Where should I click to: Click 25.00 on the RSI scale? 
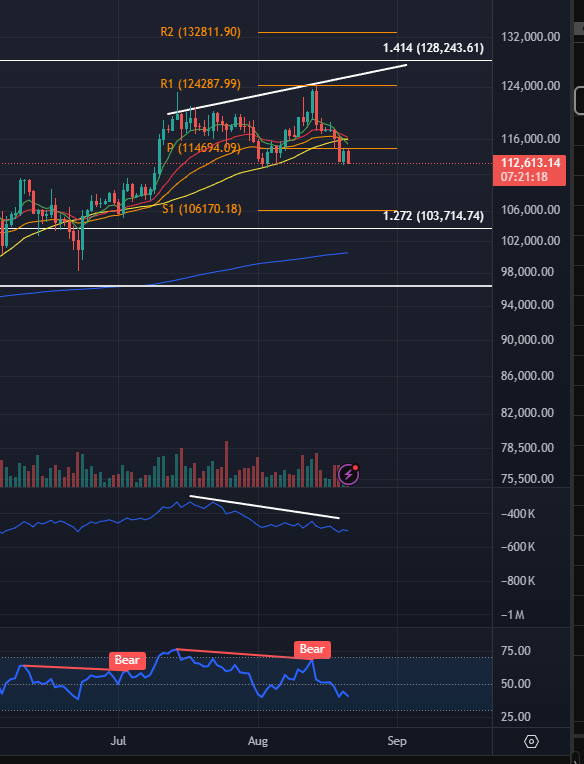pyautogui.click(x=516, y=717)
